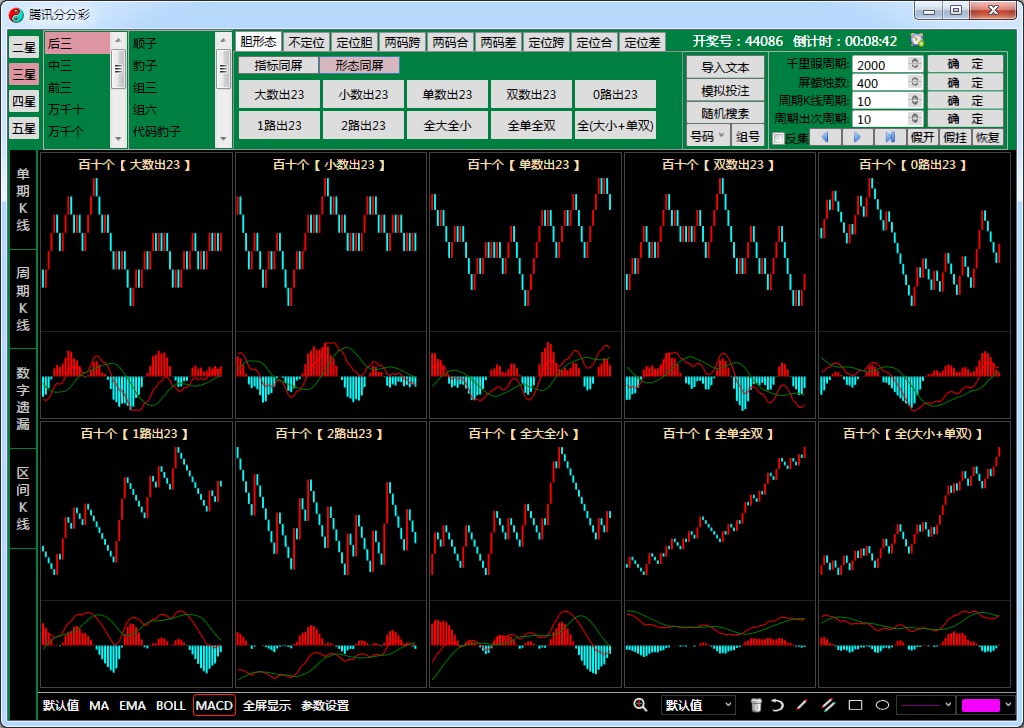Select the single line drawing tool
1024x728 pixels.
(802, 705)
